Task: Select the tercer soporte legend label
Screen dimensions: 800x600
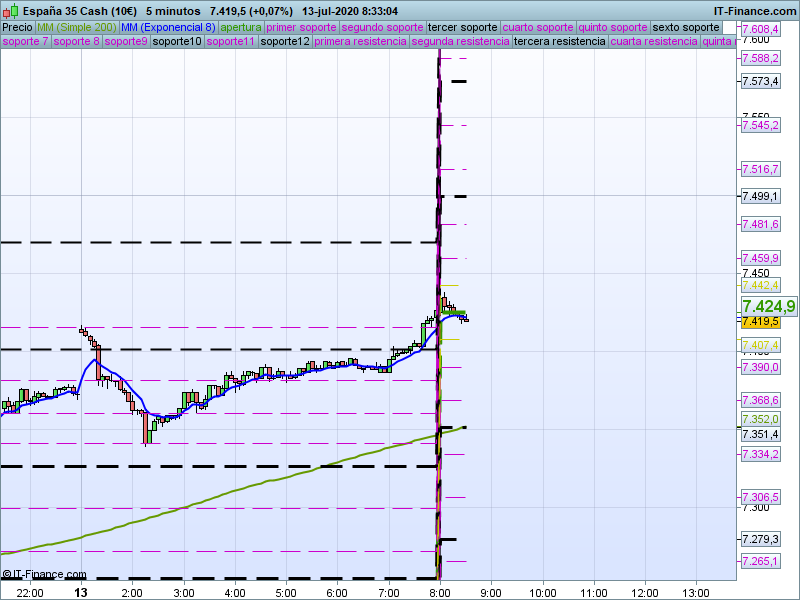Action: pyautogui.click(x=461, y=27)
